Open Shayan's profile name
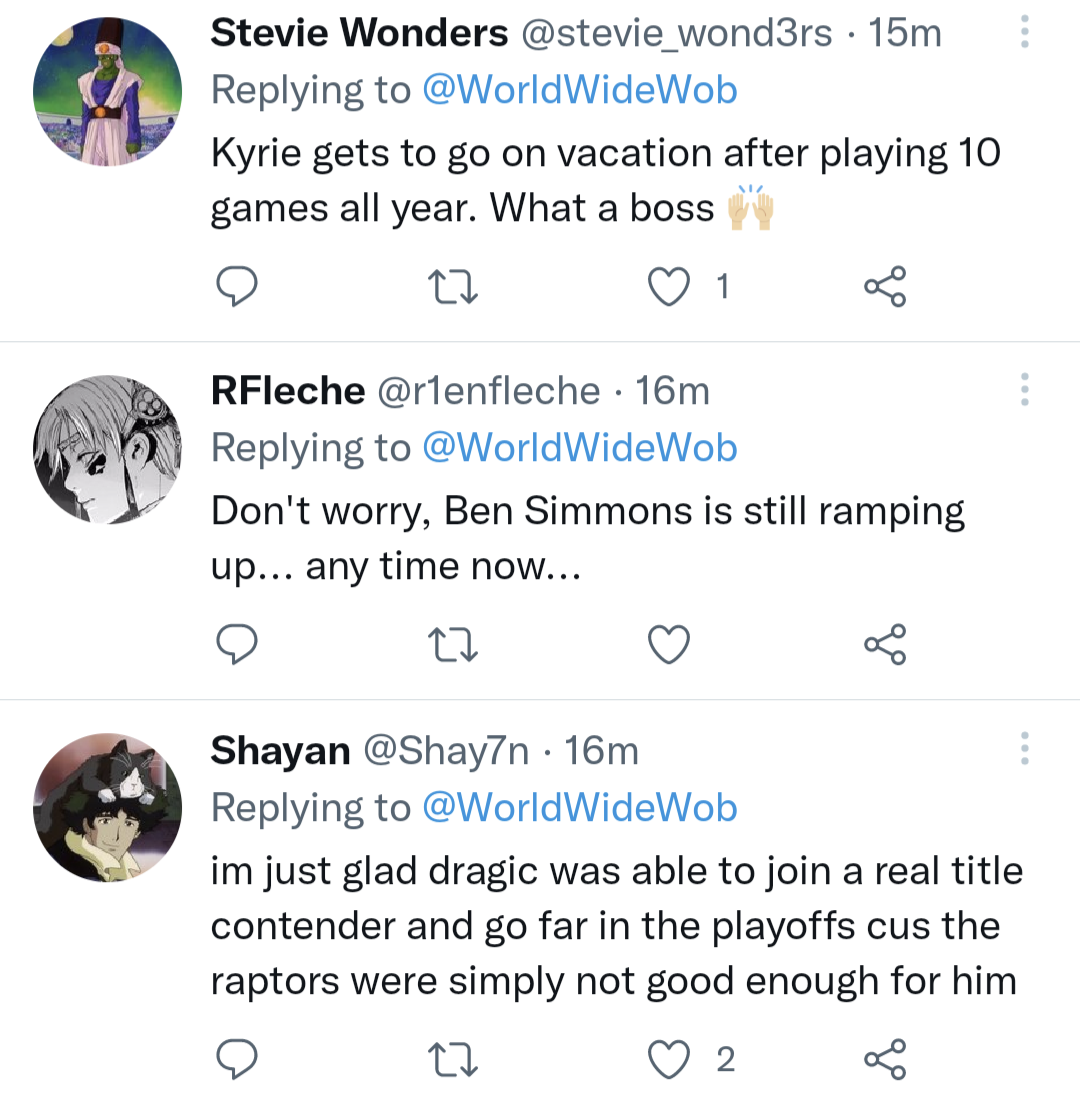The image size is (1080, 1114). pos(280,750)
